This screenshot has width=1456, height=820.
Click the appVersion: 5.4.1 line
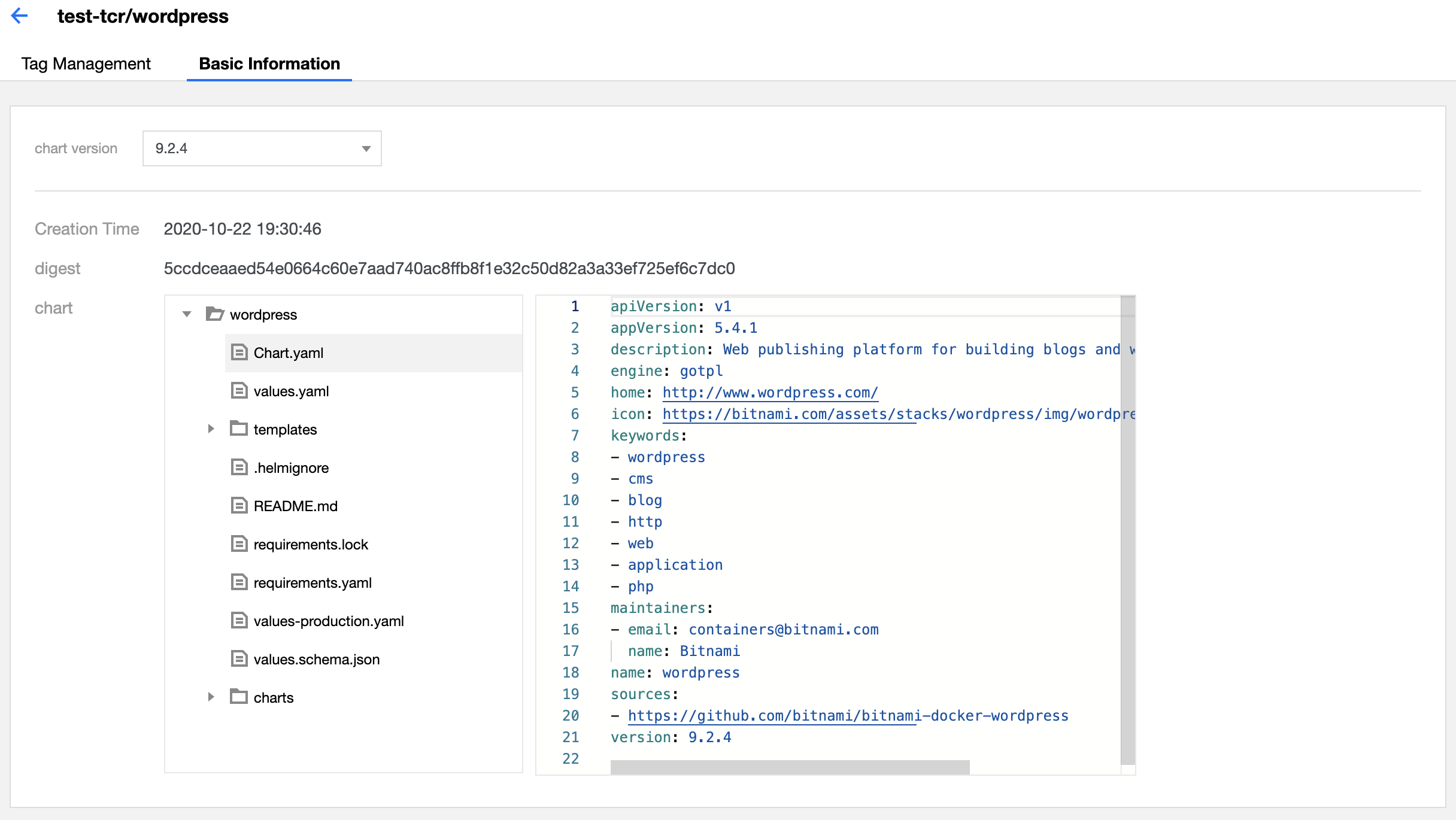(684, 328)
